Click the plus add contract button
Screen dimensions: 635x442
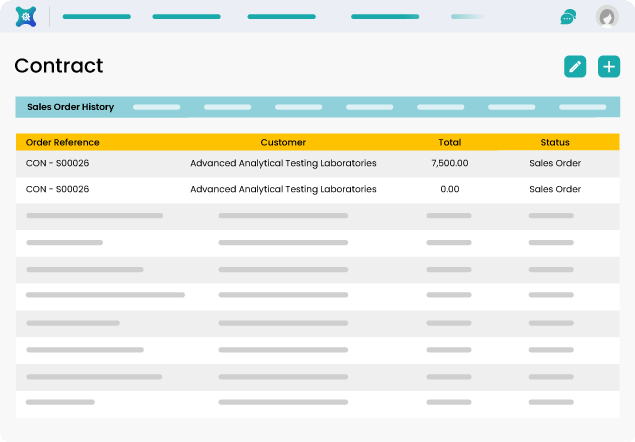coord(609,66)
